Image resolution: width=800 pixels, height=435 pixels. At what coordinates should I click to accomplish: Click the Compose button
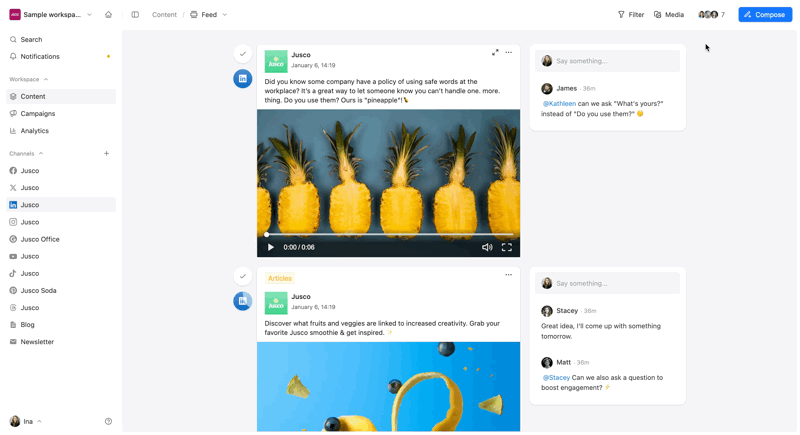pos(765,15)
